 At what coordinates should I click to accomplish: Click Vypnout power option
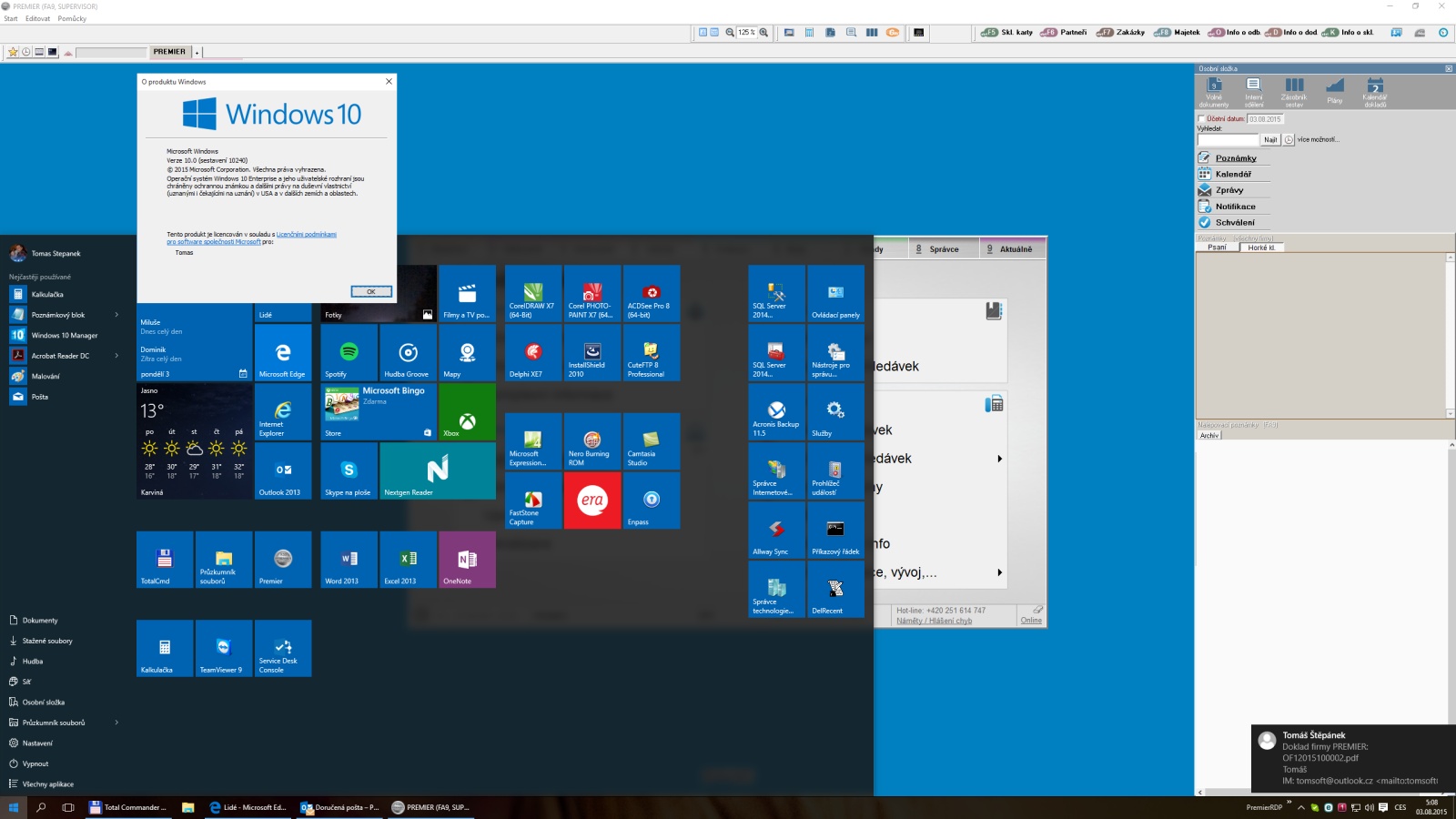pos(29,763)
